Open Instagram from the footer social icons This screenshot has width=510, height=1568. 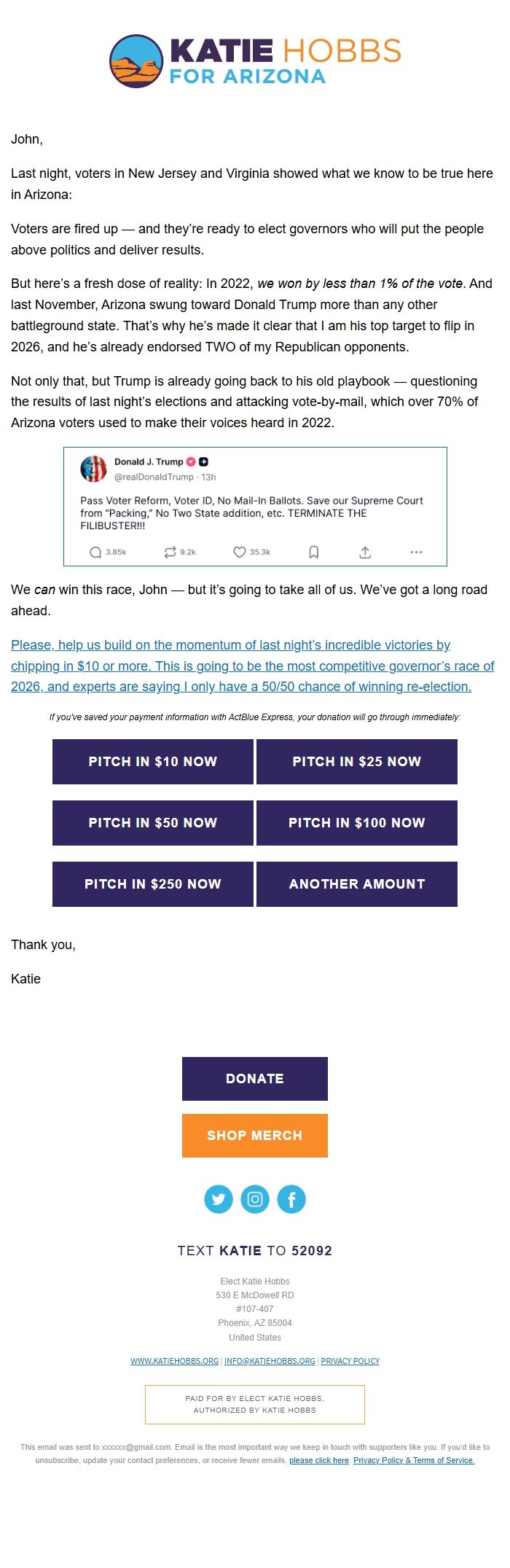point(255,1198)
